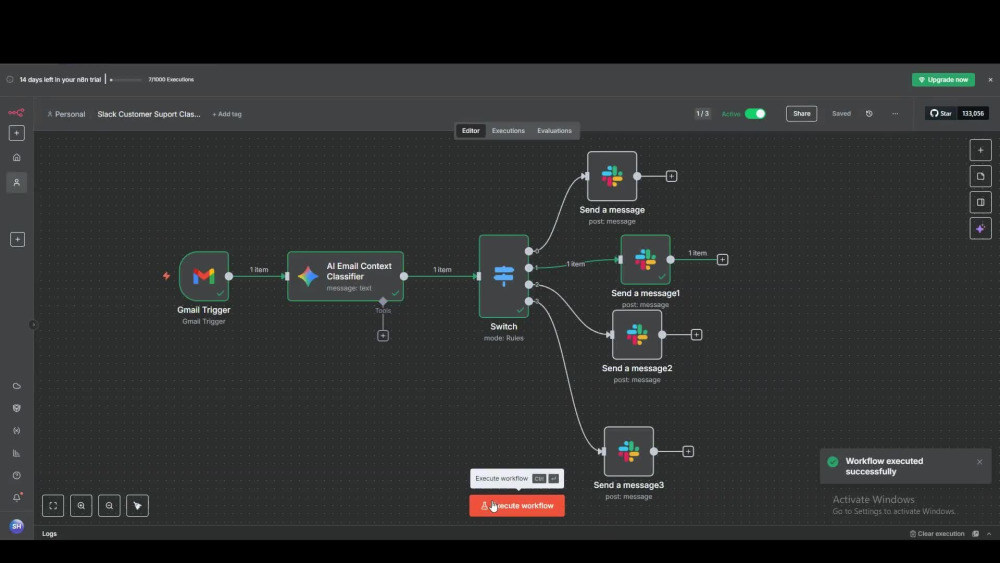Click plus connector after Send a message3
This screenshot has width=1000, height=563.
(x=688, y=451)
